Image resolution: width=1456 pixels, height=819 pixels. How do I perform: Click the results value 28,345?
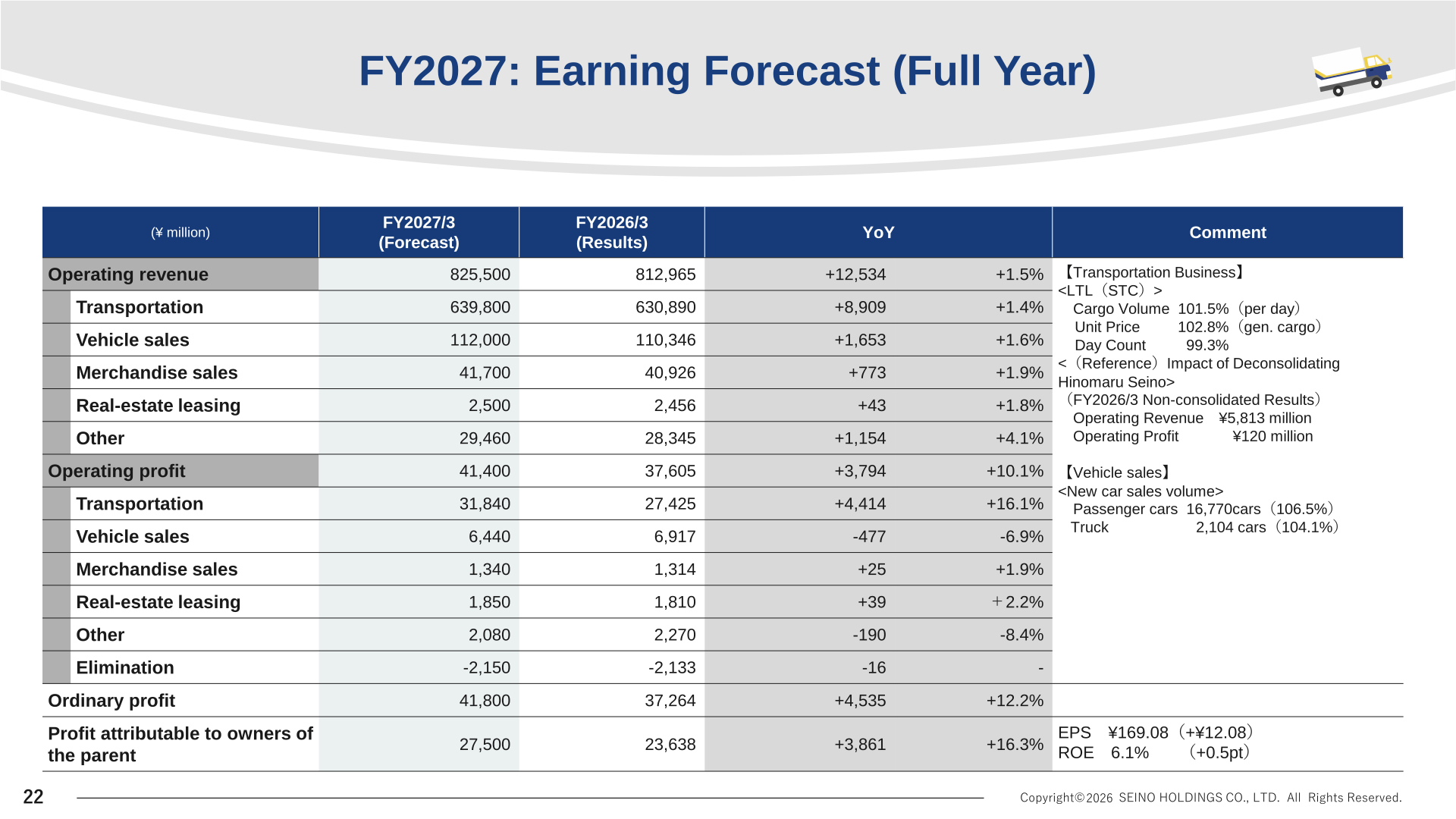coord(670,438)
